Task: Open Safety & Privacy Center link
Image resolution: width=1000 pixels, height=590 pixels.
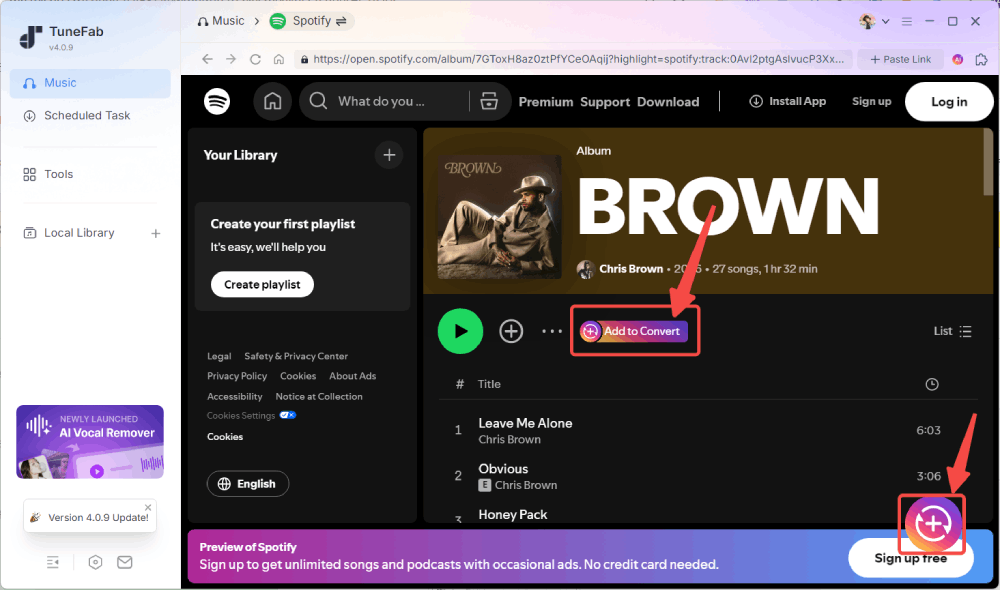Action: click(x=296, y=356)
